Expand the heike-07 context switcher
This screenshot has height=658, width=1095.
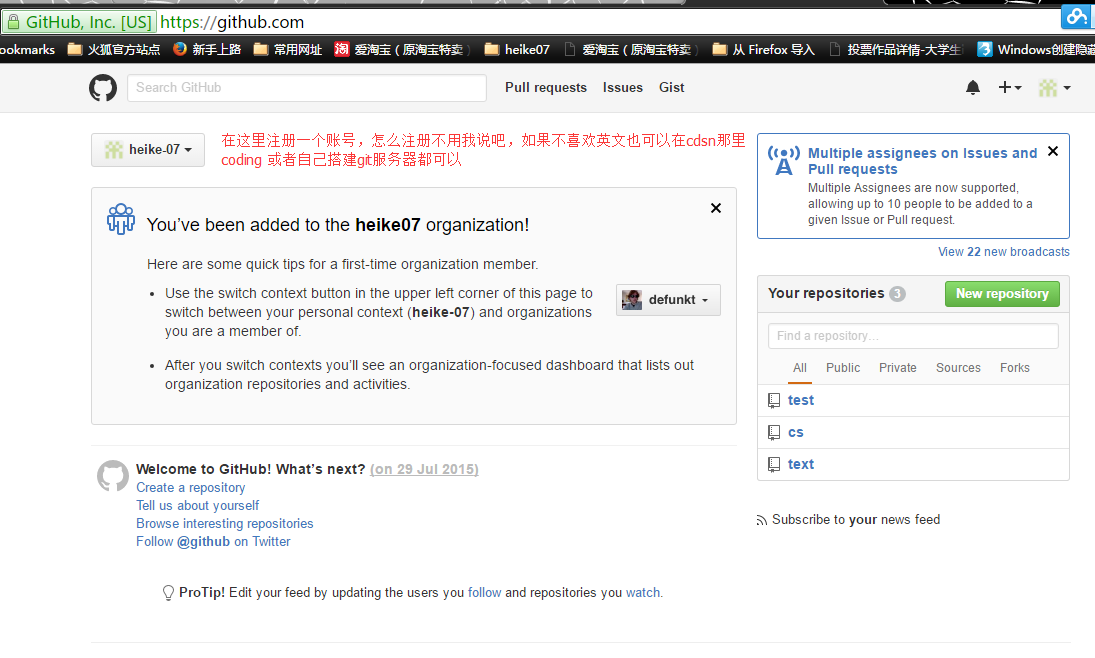click(x=148, y=149)
